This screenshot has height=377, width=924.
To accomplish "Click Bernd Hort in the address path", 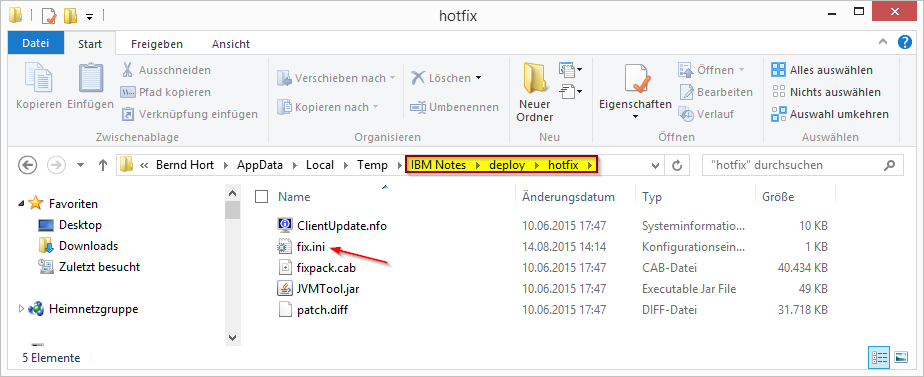I will click(184, 165).
